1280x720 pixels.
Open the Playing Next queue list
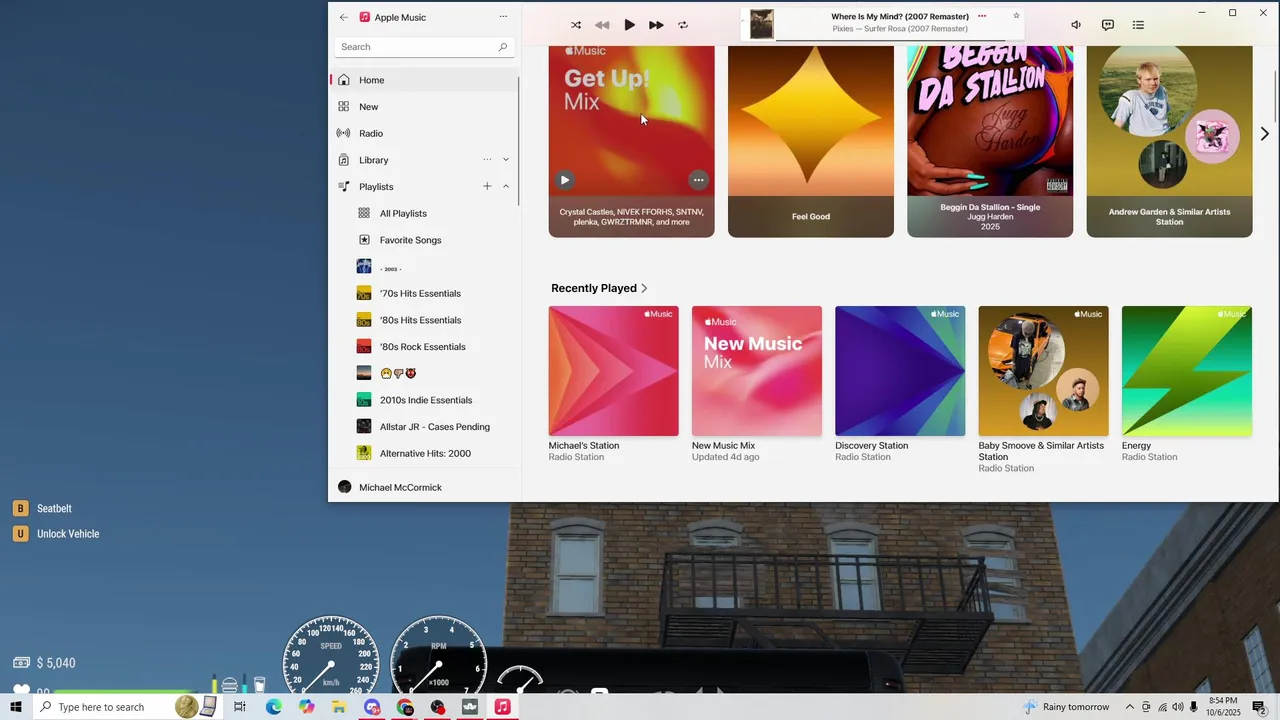pyautogui.click(x=1138, y=25)
